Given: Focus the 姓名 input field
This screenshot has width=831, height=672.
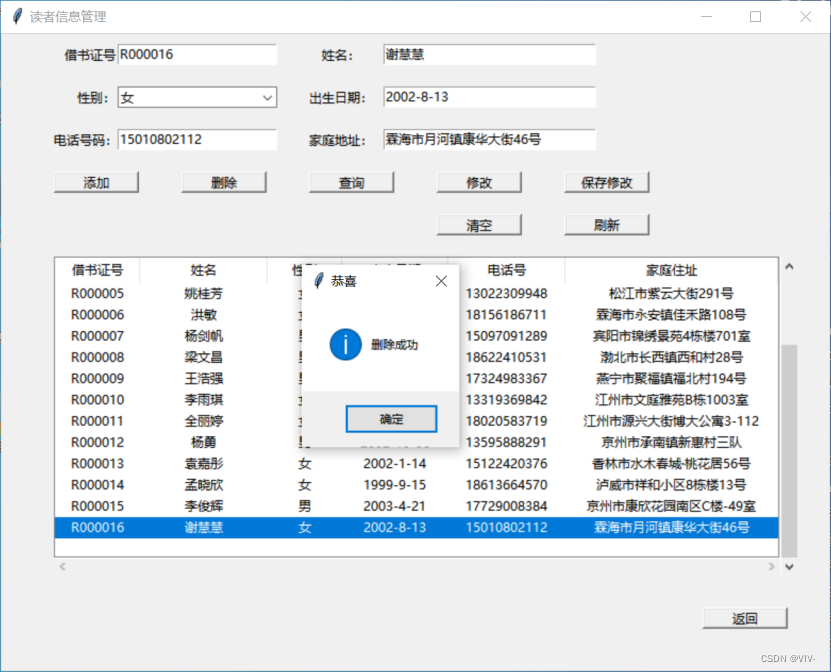Looking at the screenshot, I should pos(490,55).
